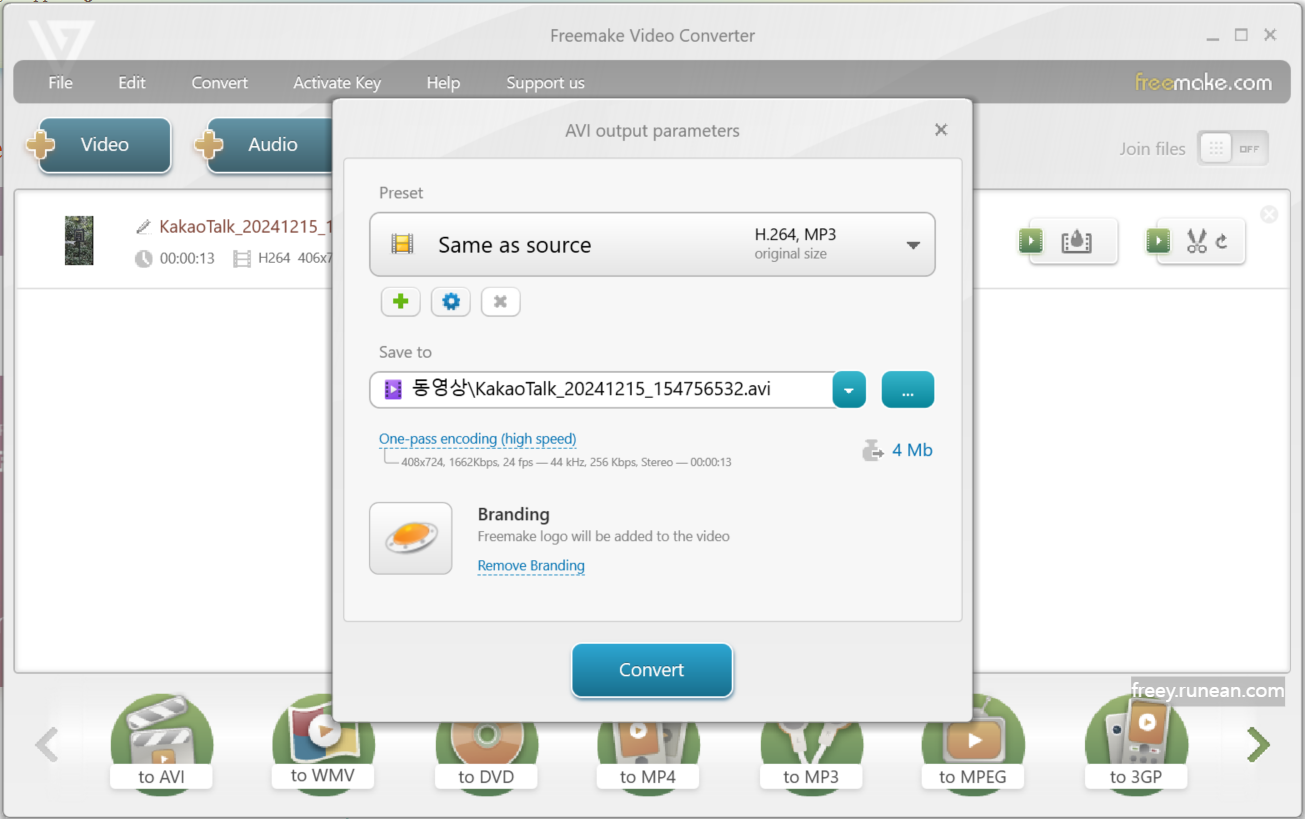This screenshot has height=819, width=1305.
Task: Open the browse dialog for output folder
Action: click(907, 390)
